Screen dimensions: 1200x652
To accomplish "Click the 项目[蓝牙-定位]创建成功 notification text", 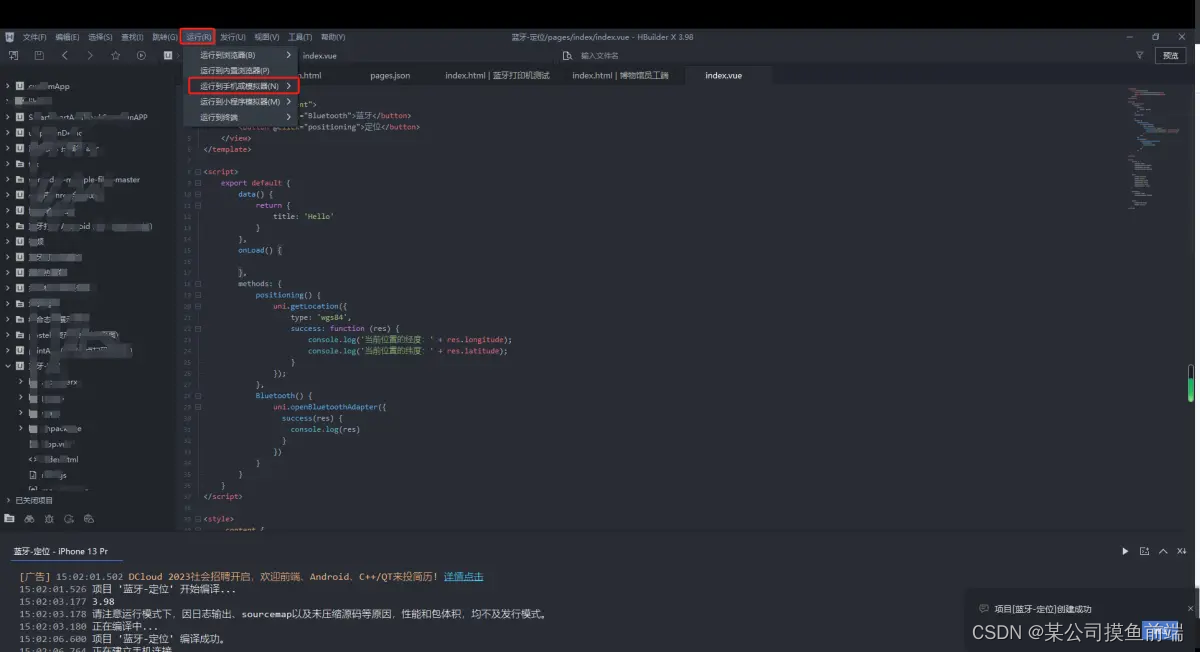I will point(1043,608).
